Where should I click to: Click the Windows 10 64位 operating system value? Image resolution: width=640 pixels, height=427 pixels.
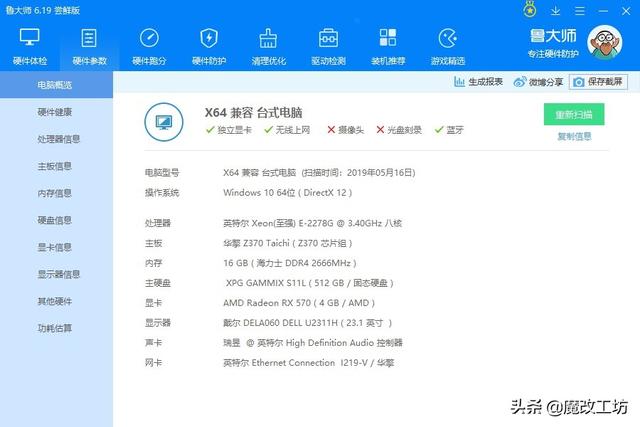pyautogui.click(x=287, y=193)
